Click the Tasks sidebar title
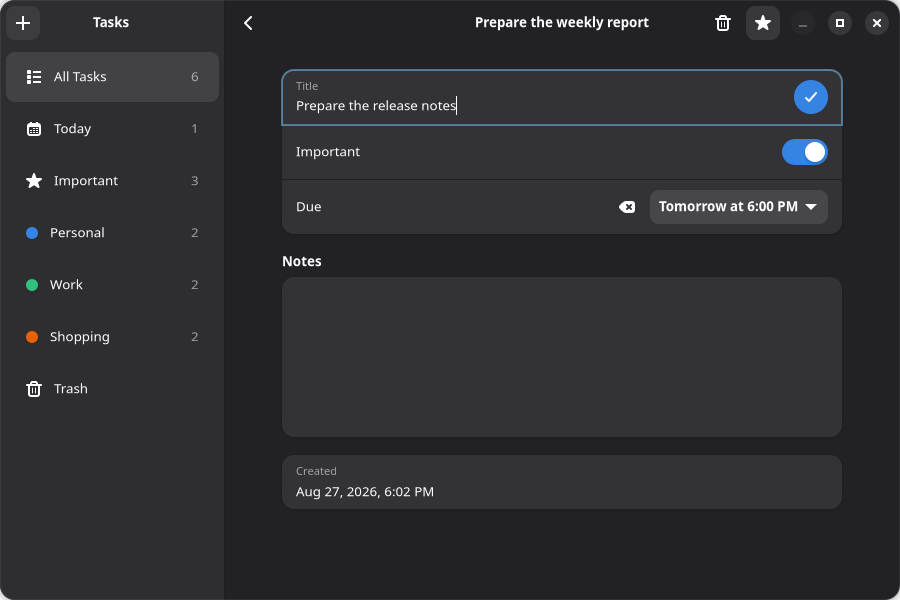900x600 pixels. pyautogui.click(x=111, y=22)
